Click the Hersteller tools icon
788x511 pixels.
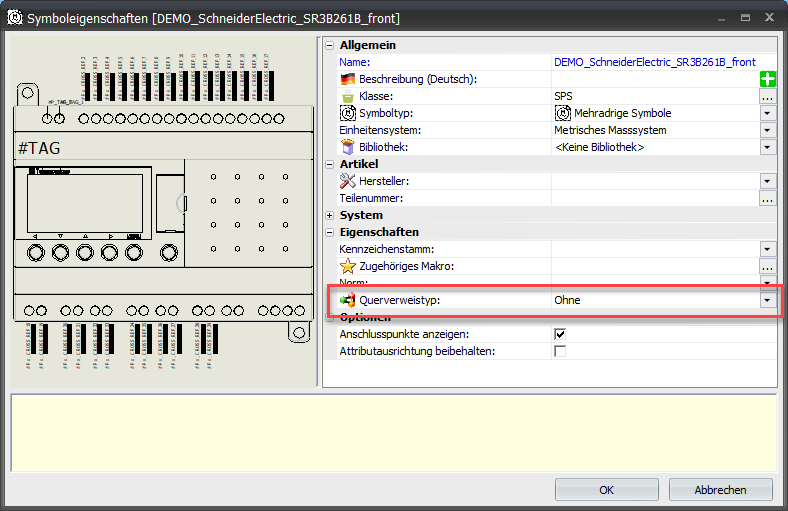[348, 181]
